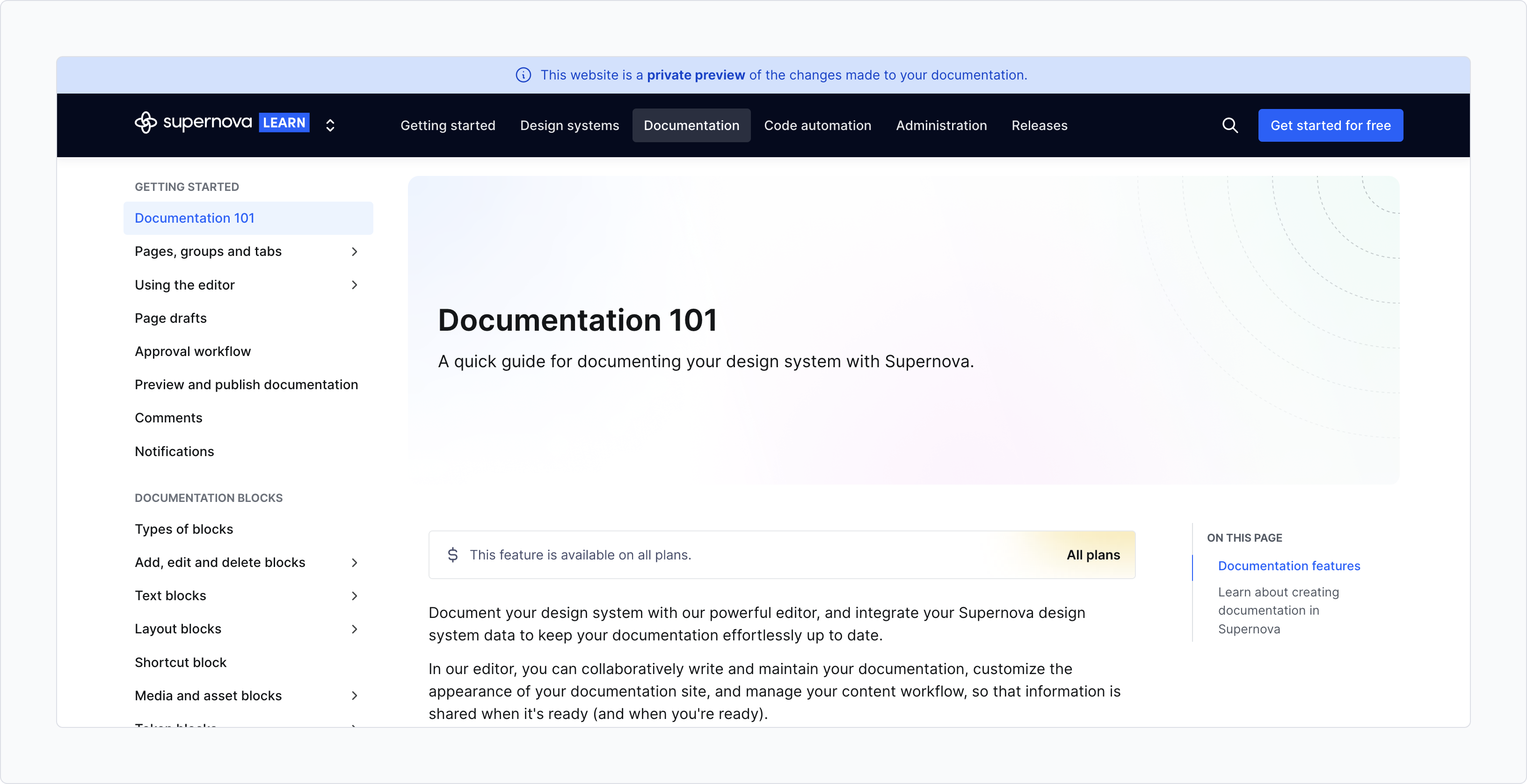Click the dollar icon in the plans notice

[452, 555]
